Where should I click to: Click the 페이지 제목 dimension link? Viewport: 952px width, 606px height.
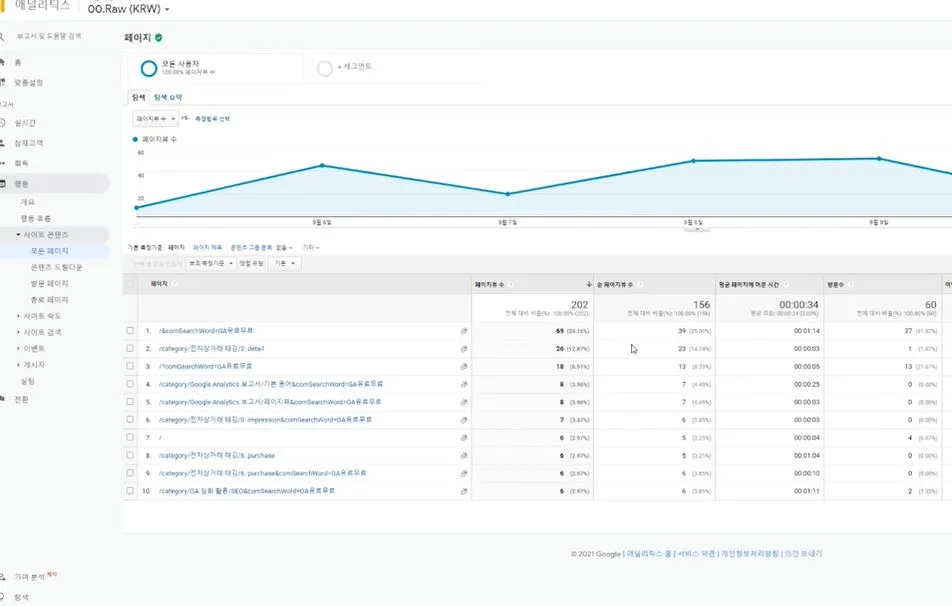coord(208,248)
